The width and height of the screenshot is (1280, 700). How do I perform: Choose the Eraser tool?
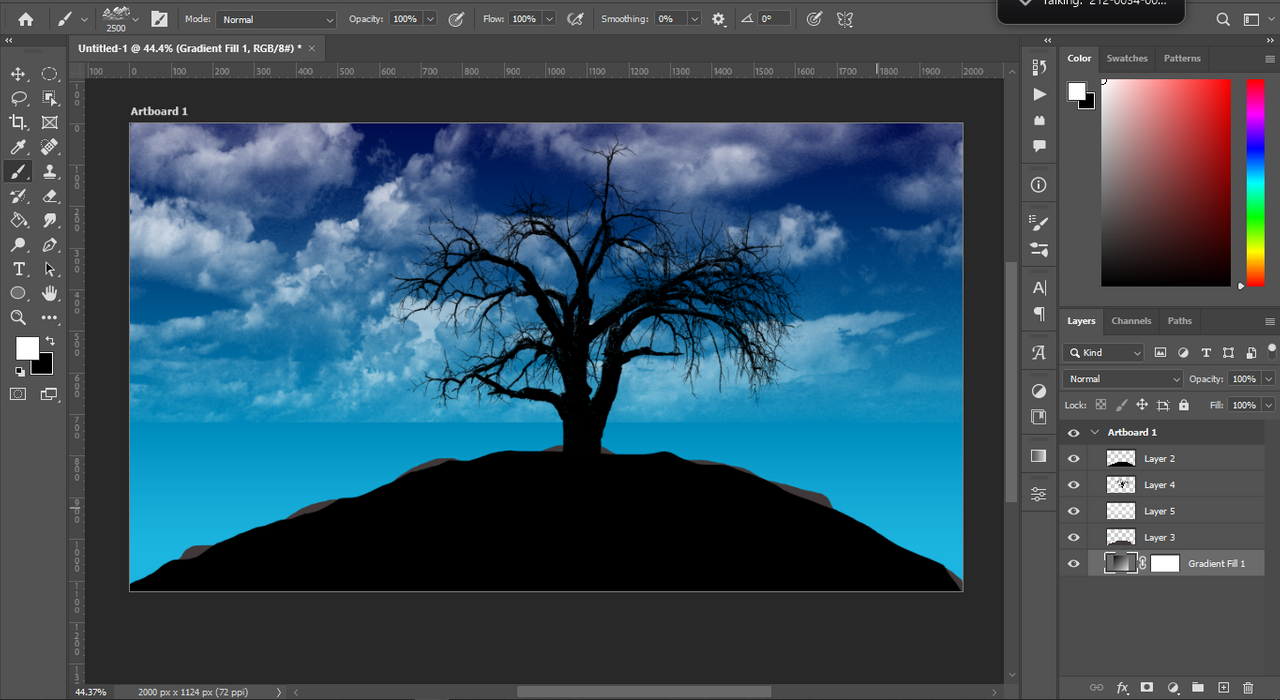[50, 196]
